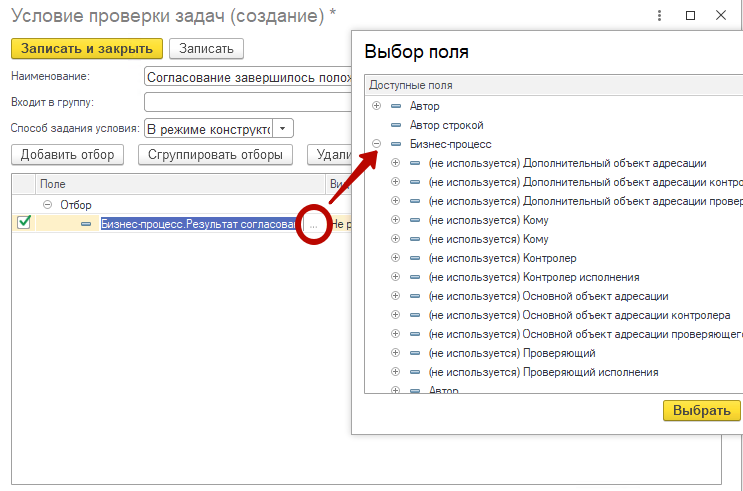Click the Записать и закрыть button
This screenshot has width=743, height=491.
click(x=87, y=49)
